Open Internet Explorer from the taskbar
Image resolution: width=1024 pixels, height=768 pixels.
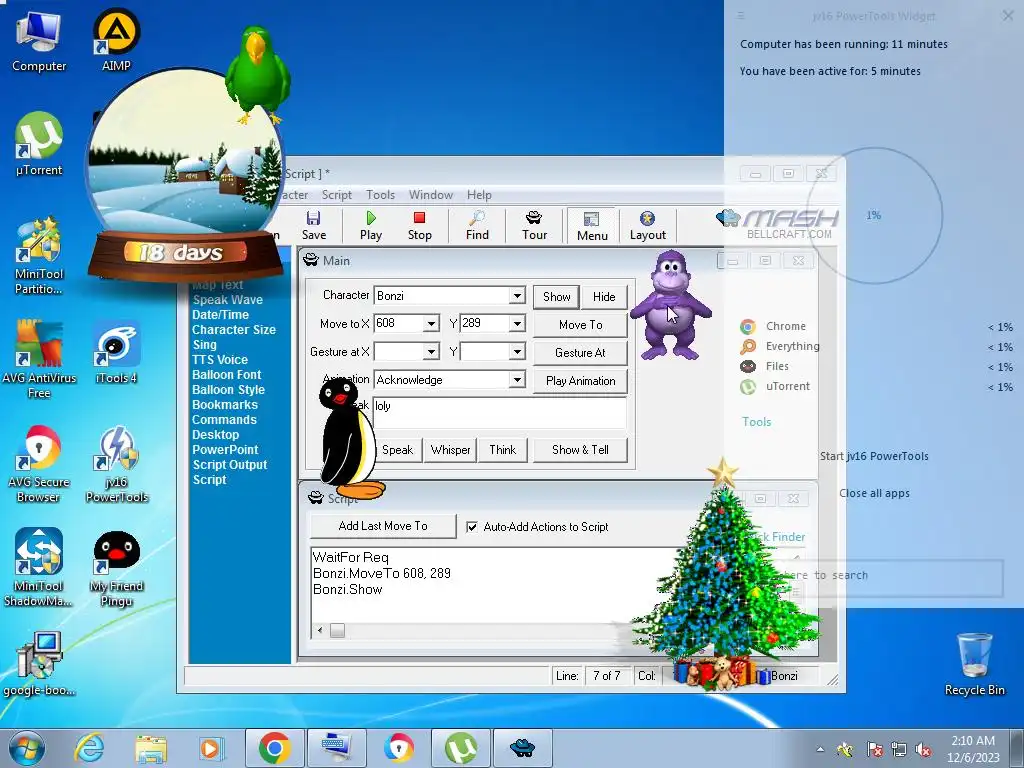[89, 748]
